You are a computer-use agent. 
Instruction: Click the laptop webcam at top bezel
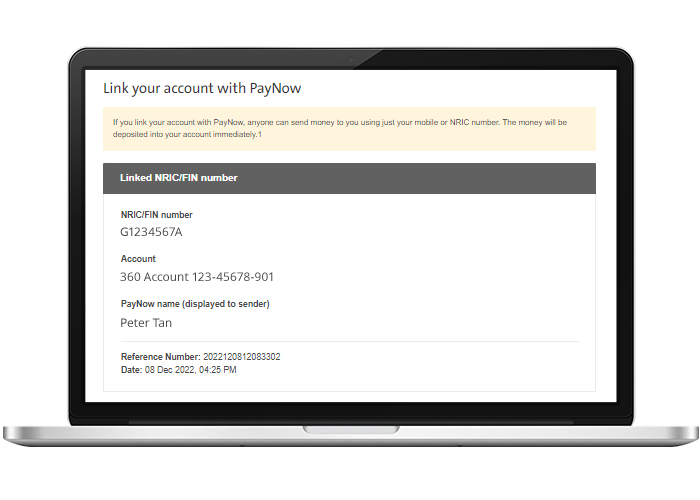pos(351,59)
